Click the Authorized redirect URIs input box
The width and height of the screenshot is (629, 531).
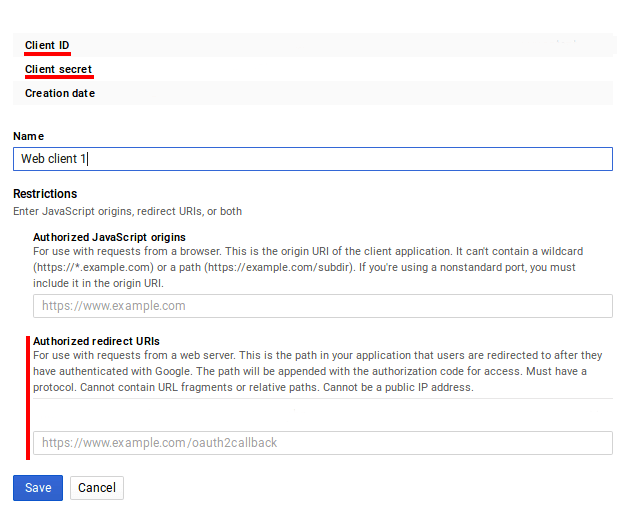(x=322, y=443)
